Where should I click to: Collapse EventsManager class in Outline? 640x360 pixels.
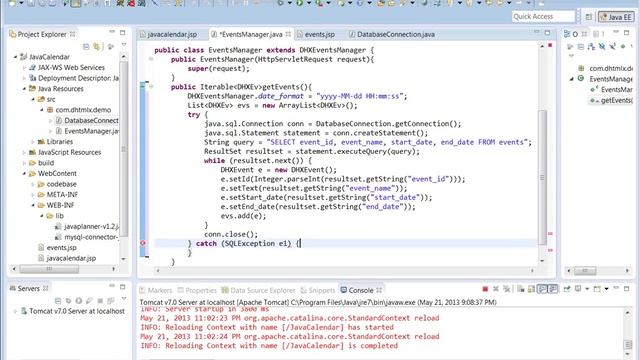pos(571,79)
